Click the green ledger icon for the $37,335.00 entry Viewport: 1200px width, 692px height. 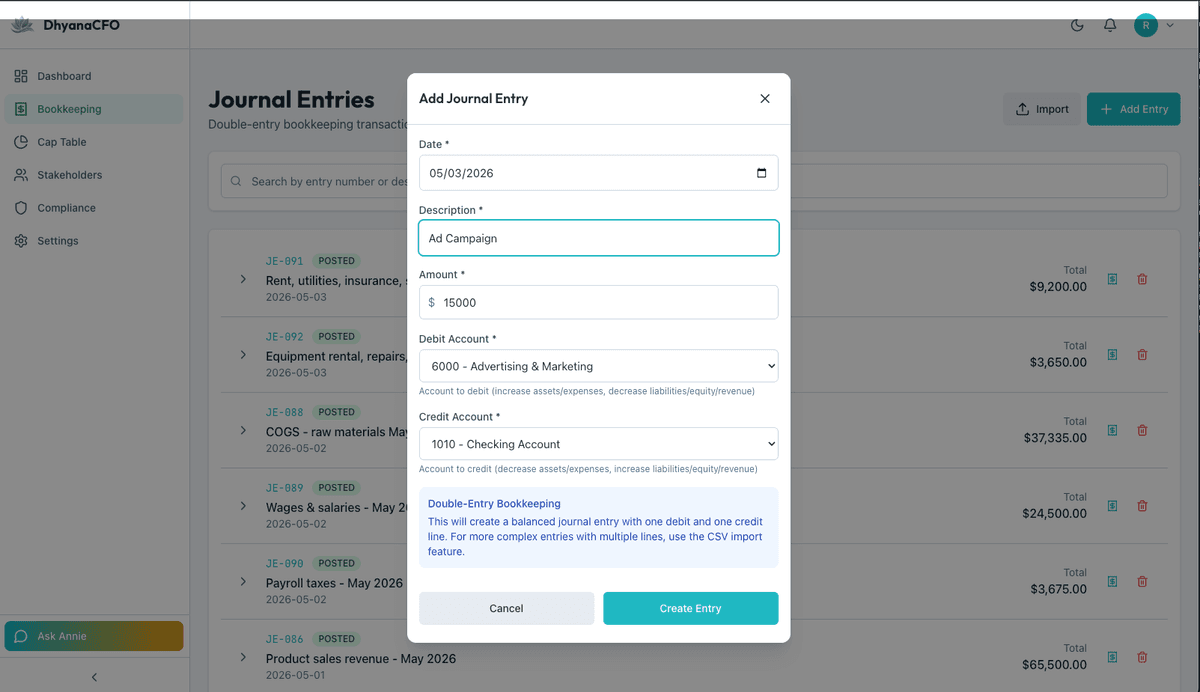[1112, 430]
